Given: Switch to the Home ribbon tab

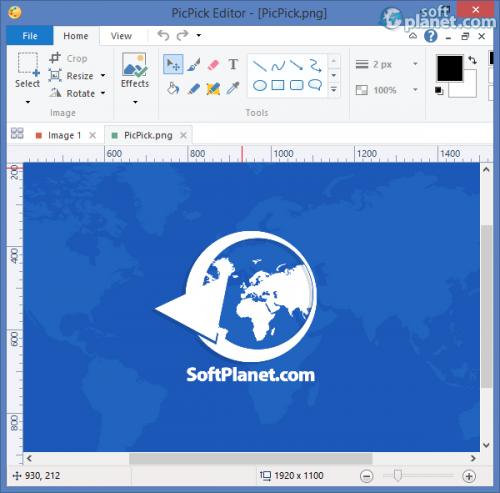Looking at the screenshot, I should point(76,36).
